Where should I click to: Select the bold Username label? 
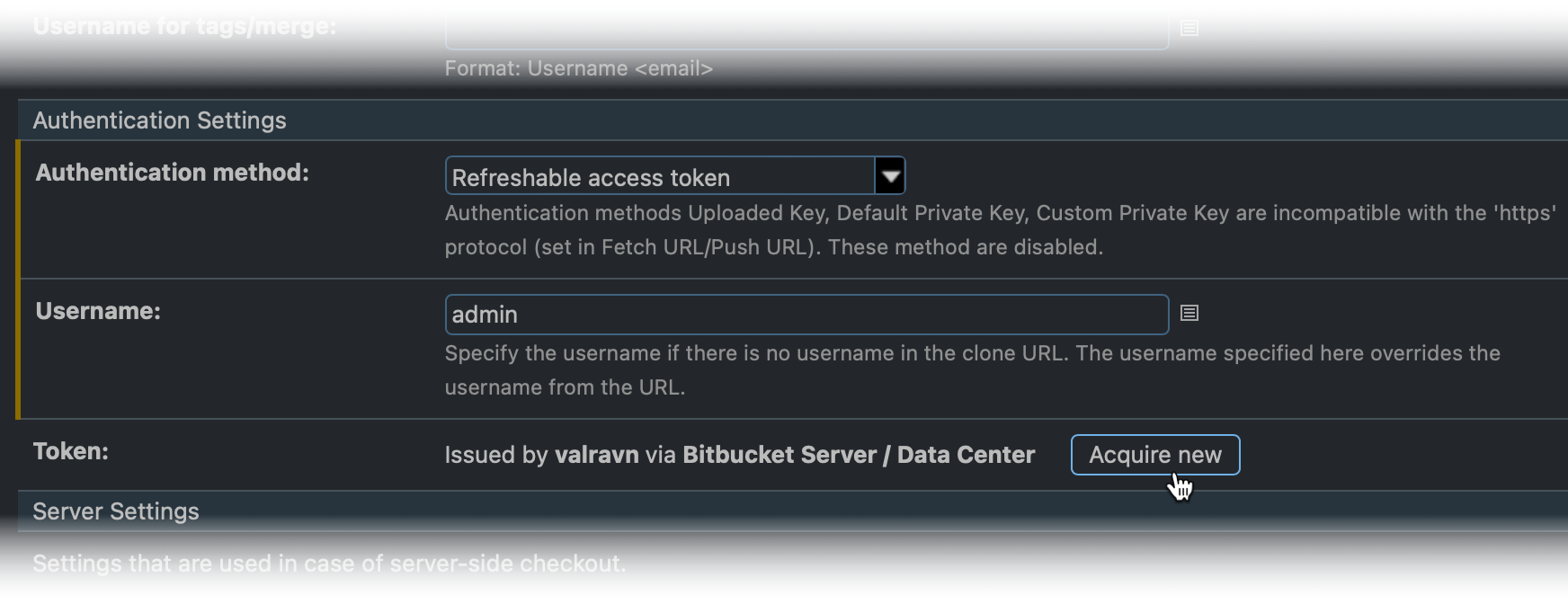(98, 311)
